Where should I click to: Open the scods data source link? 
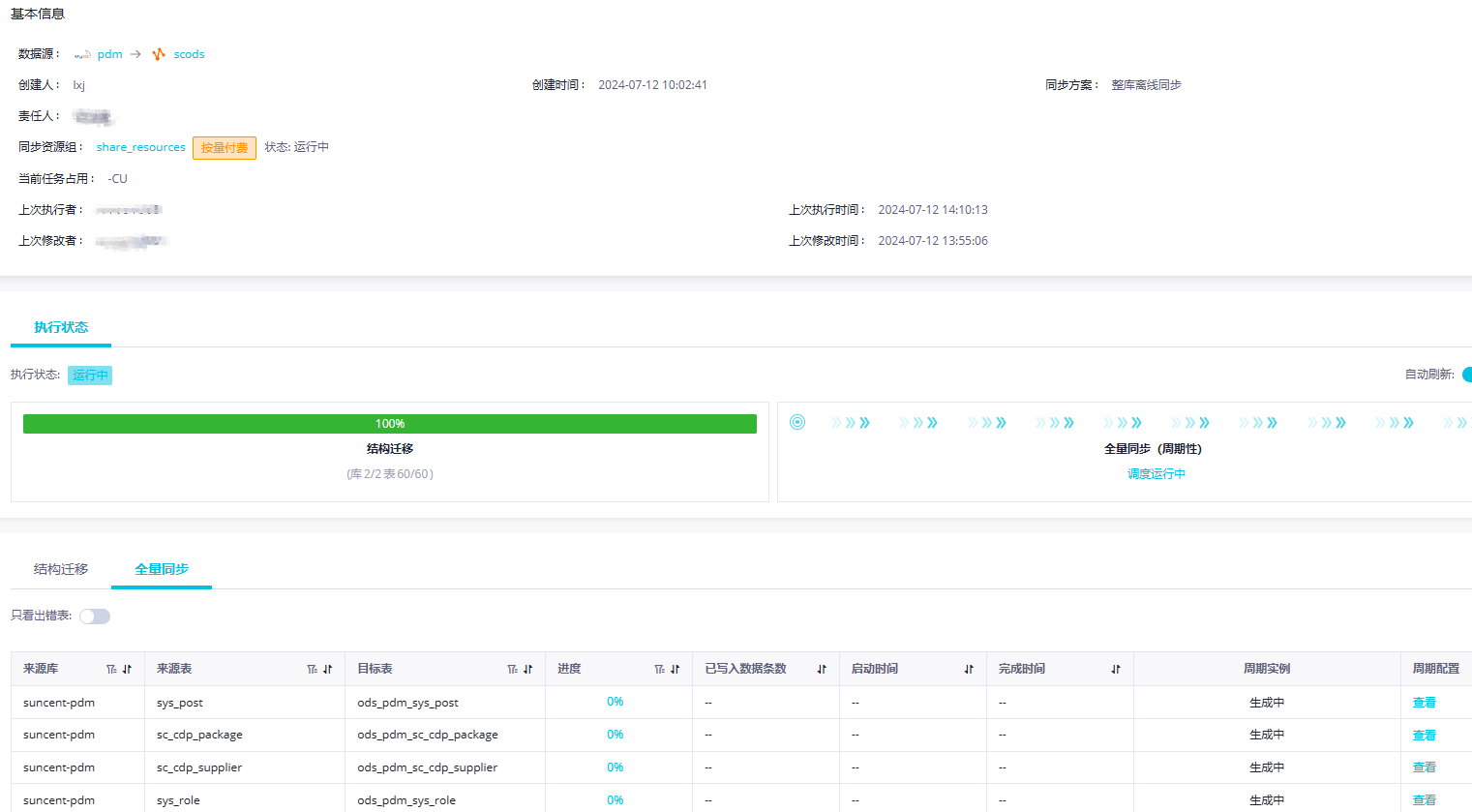[x=190, y=54]
